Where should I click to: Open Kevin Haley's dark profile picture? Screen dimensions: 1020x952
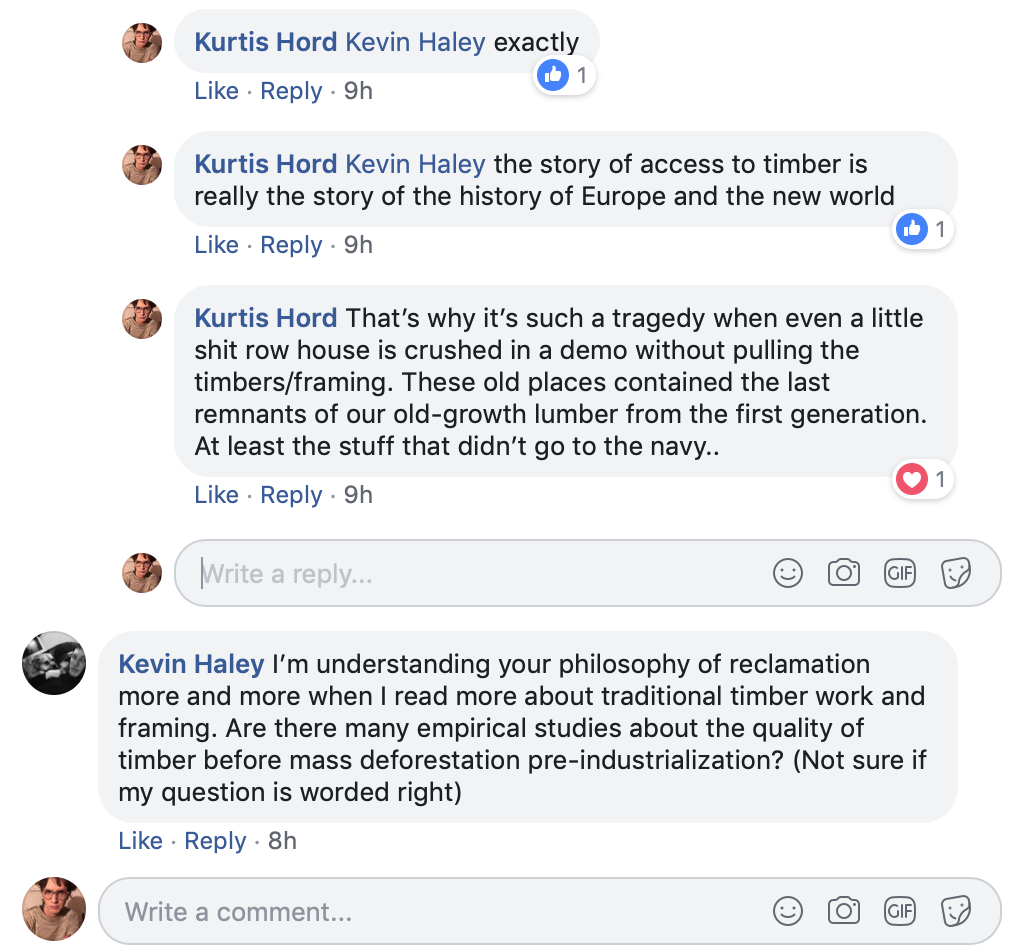54,662
